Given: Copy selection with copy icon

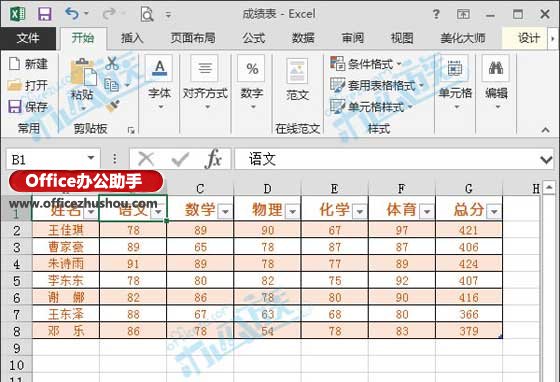Looking at the screenshot, I should pos(111,85).
